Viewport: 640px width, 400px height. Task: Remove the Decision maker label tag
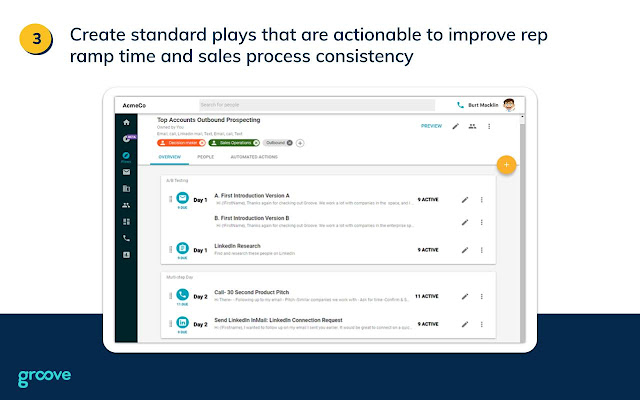(x=202, y=143)
